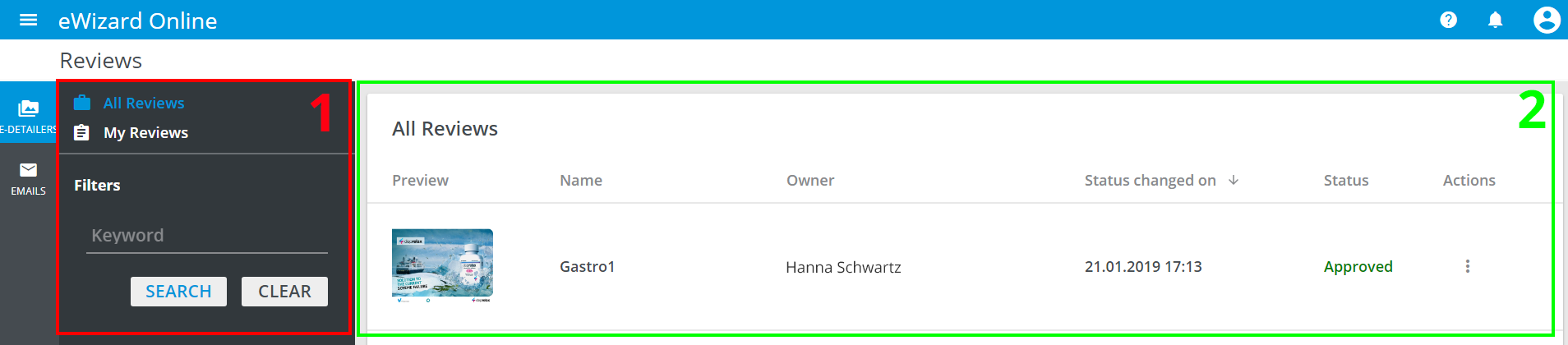Switch to the Emails section
The image size is (1568, 345).
(28, 177)
